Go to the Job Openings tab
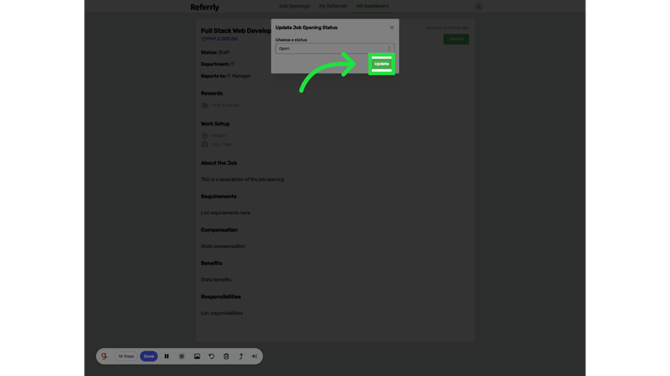 tap(294, 6)
